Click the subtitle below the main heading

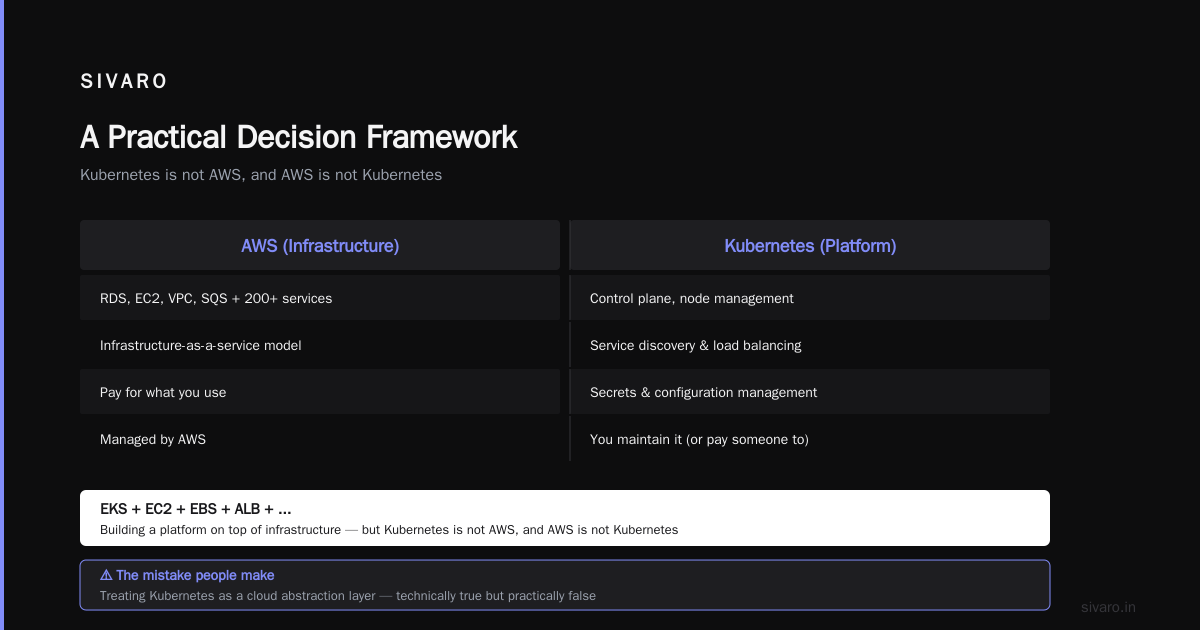click(261, 175)
